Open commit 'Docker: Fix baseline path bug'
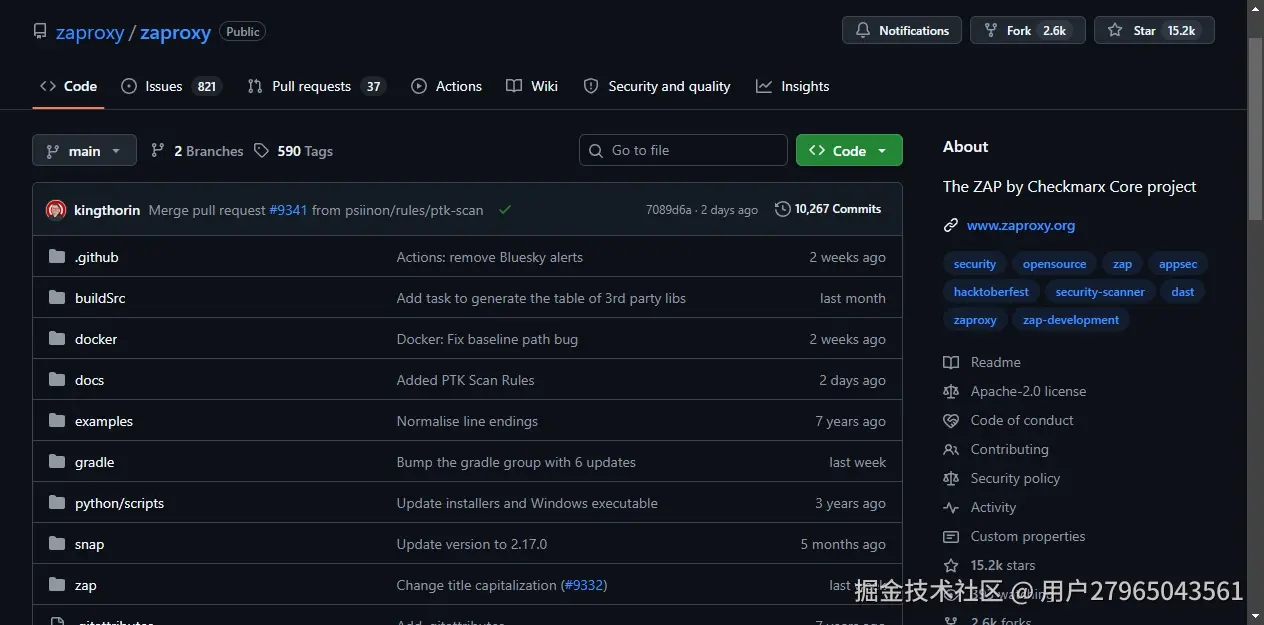 click(487, 339)
